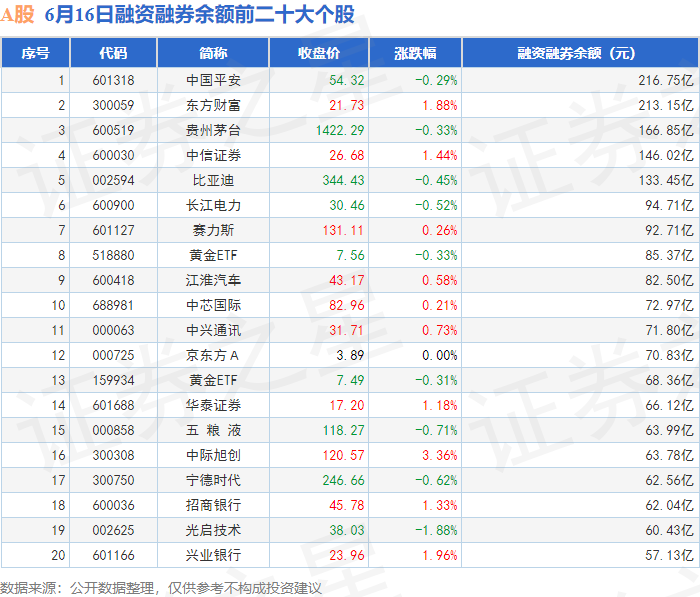Click balance value 57.13亿
Screen dimensions: 700x597
[x=669, y=555]
